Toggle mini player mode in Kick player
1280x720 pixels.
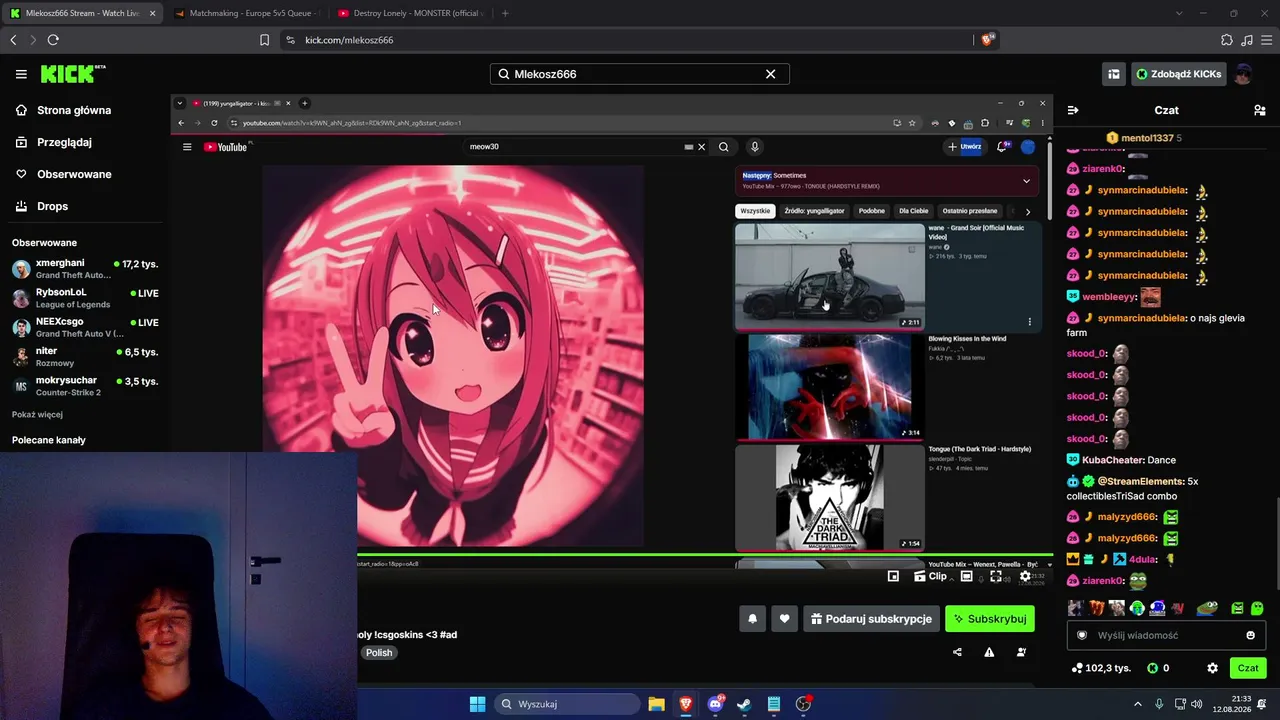coord(893,576)
